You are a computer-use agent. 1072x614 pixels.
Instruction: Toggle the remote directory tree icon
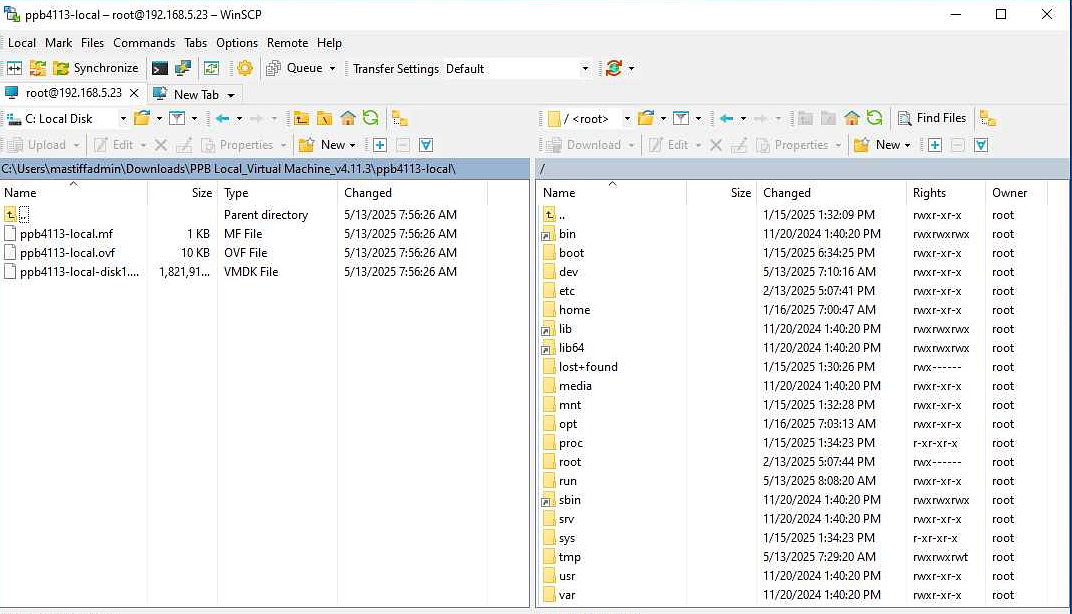coord(988,118)
